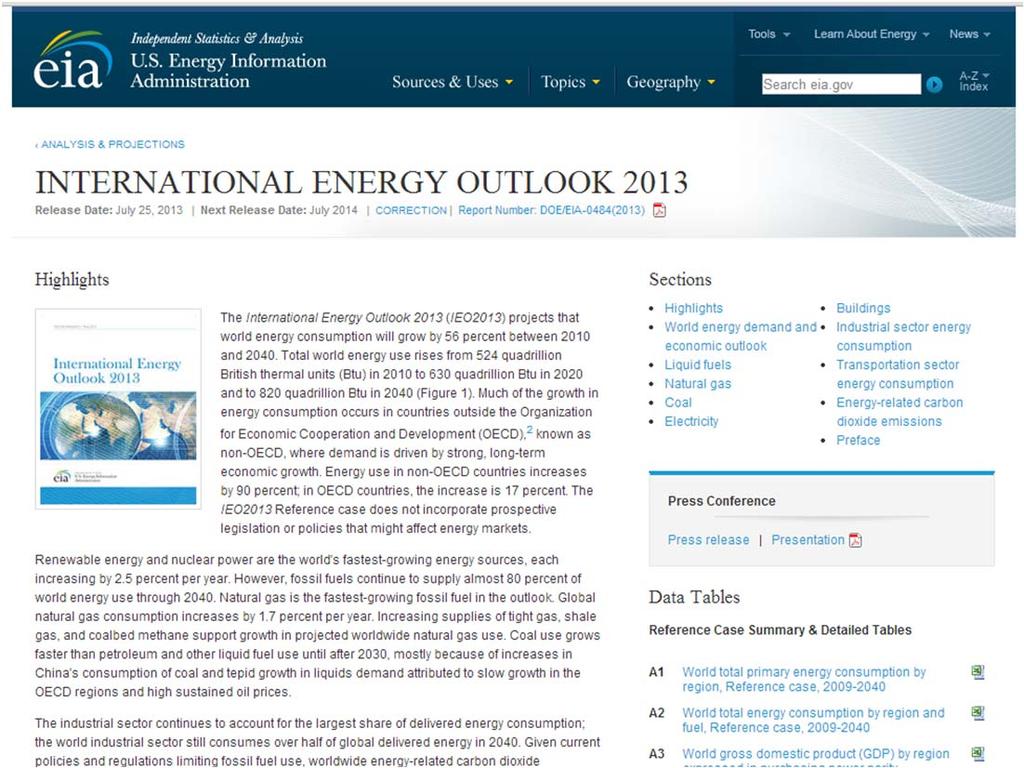Open the Press release link
This screenshot has width=1024, height=768.
(x=709, y=540)
